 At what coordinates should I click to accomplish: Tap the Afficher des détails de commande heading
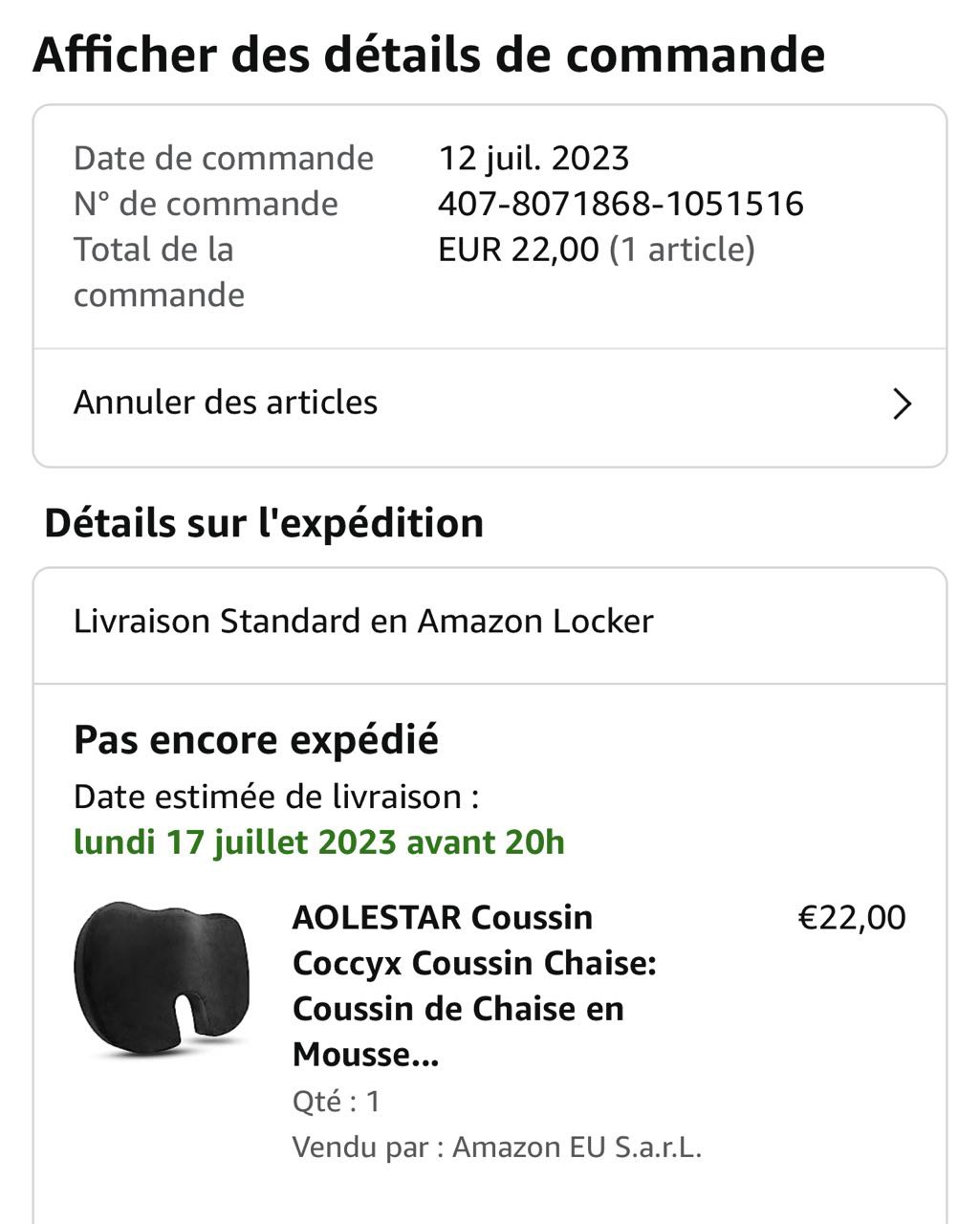click(x=429, y=55)
